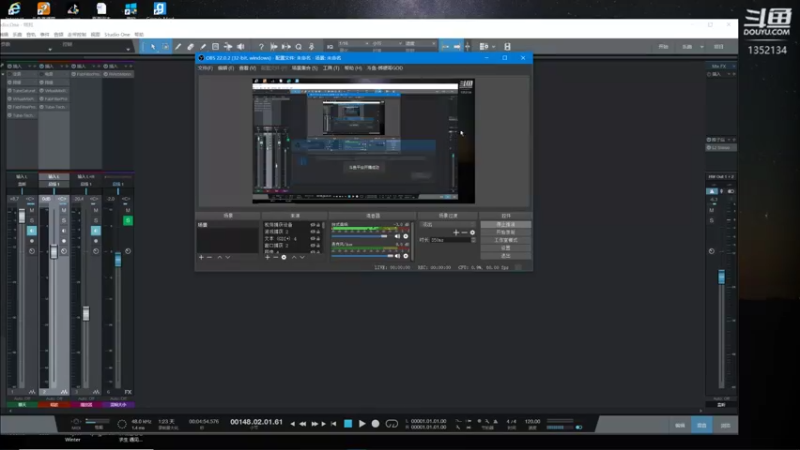Click OBS start recording button
The image size is (800, 450).
point(506,232)
